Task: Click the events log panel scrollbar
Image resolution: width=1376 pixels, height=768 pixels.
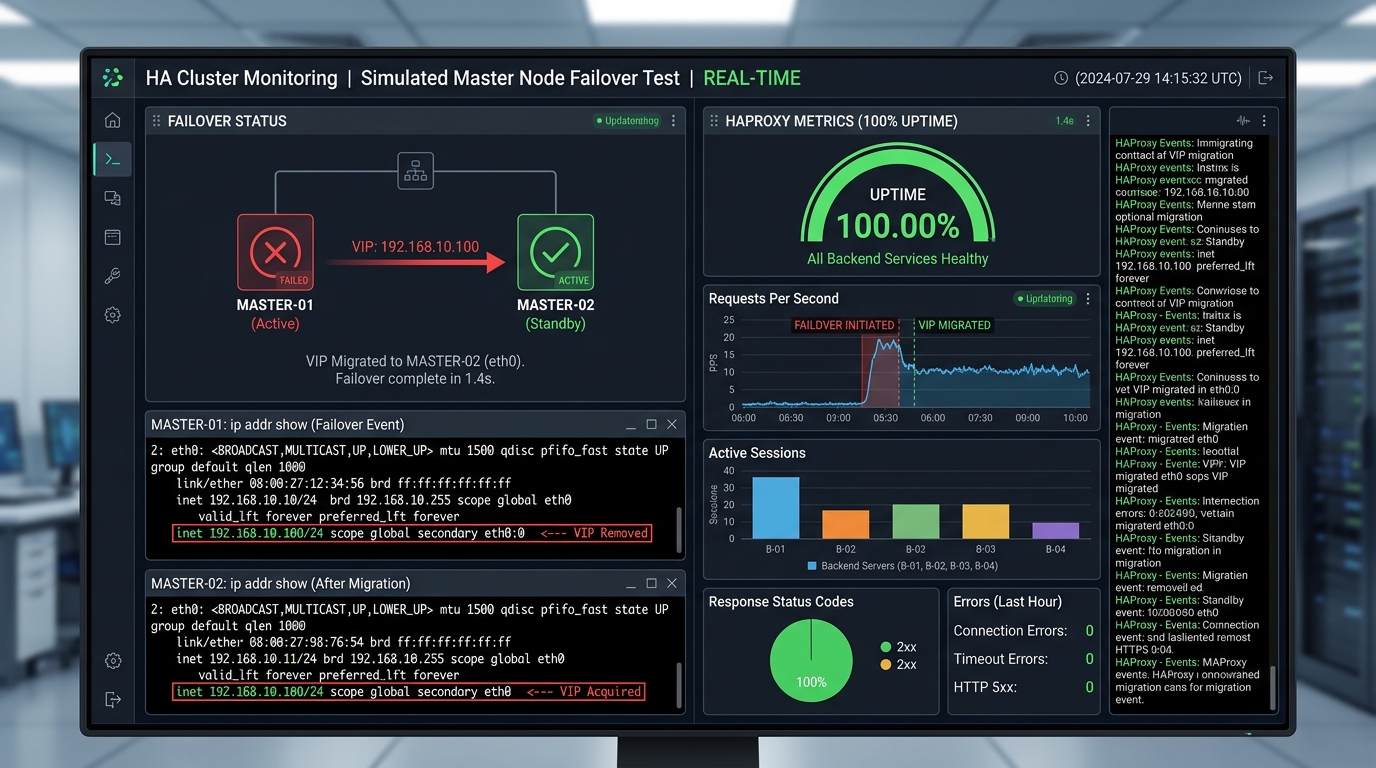Action: 1272,687
